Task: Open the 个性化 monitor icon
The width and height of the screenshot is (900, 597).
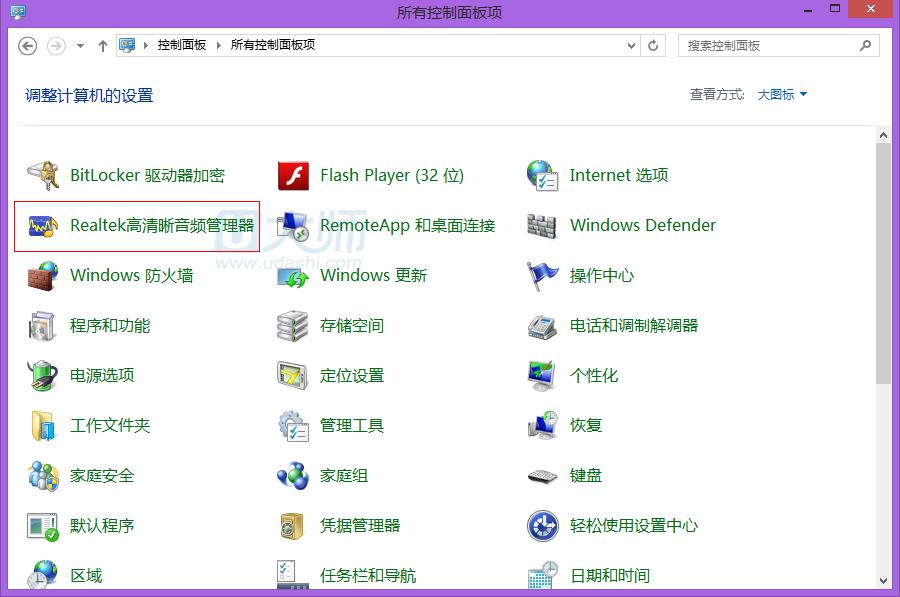Action: pyautogui.click(x=542, y=375)
